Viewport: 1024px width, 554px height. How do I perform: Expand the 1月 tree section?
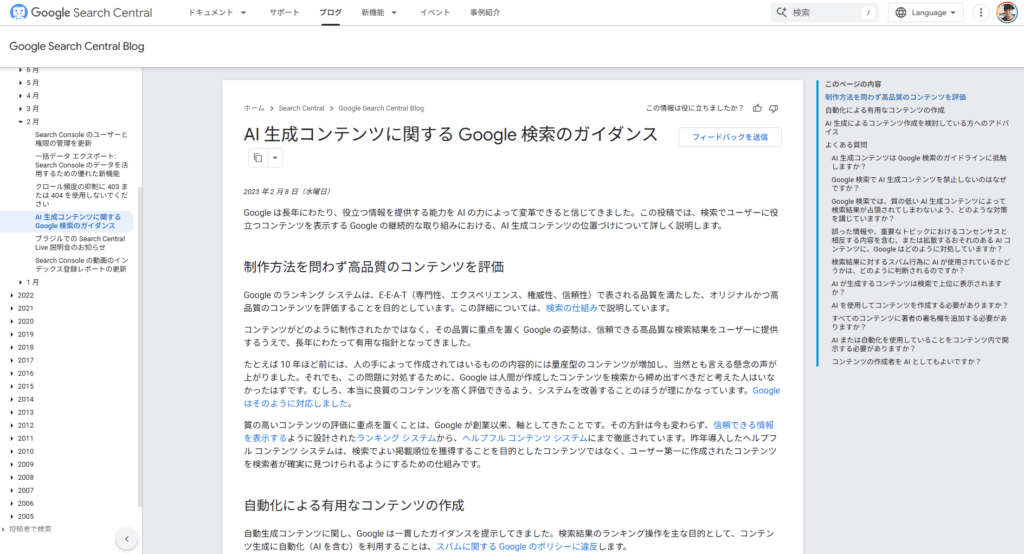20,282
